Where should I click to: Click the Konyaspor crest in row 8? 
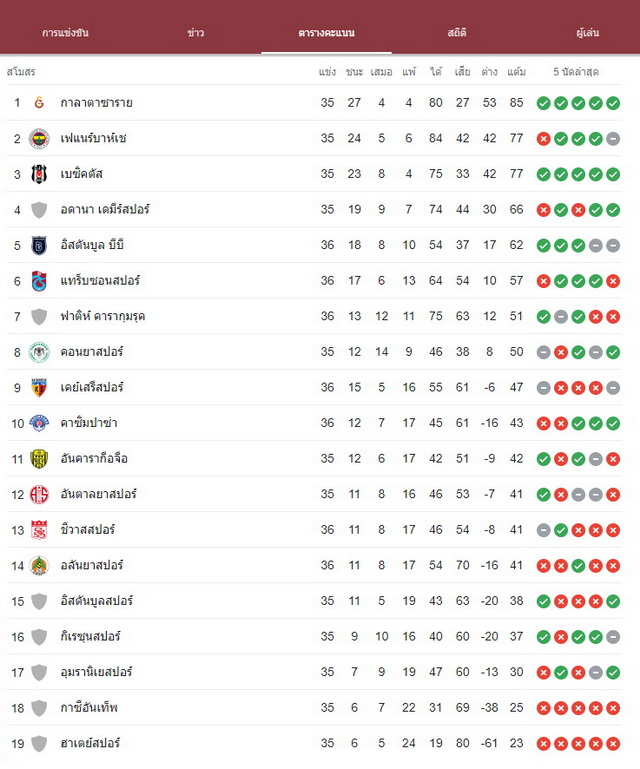39,352
